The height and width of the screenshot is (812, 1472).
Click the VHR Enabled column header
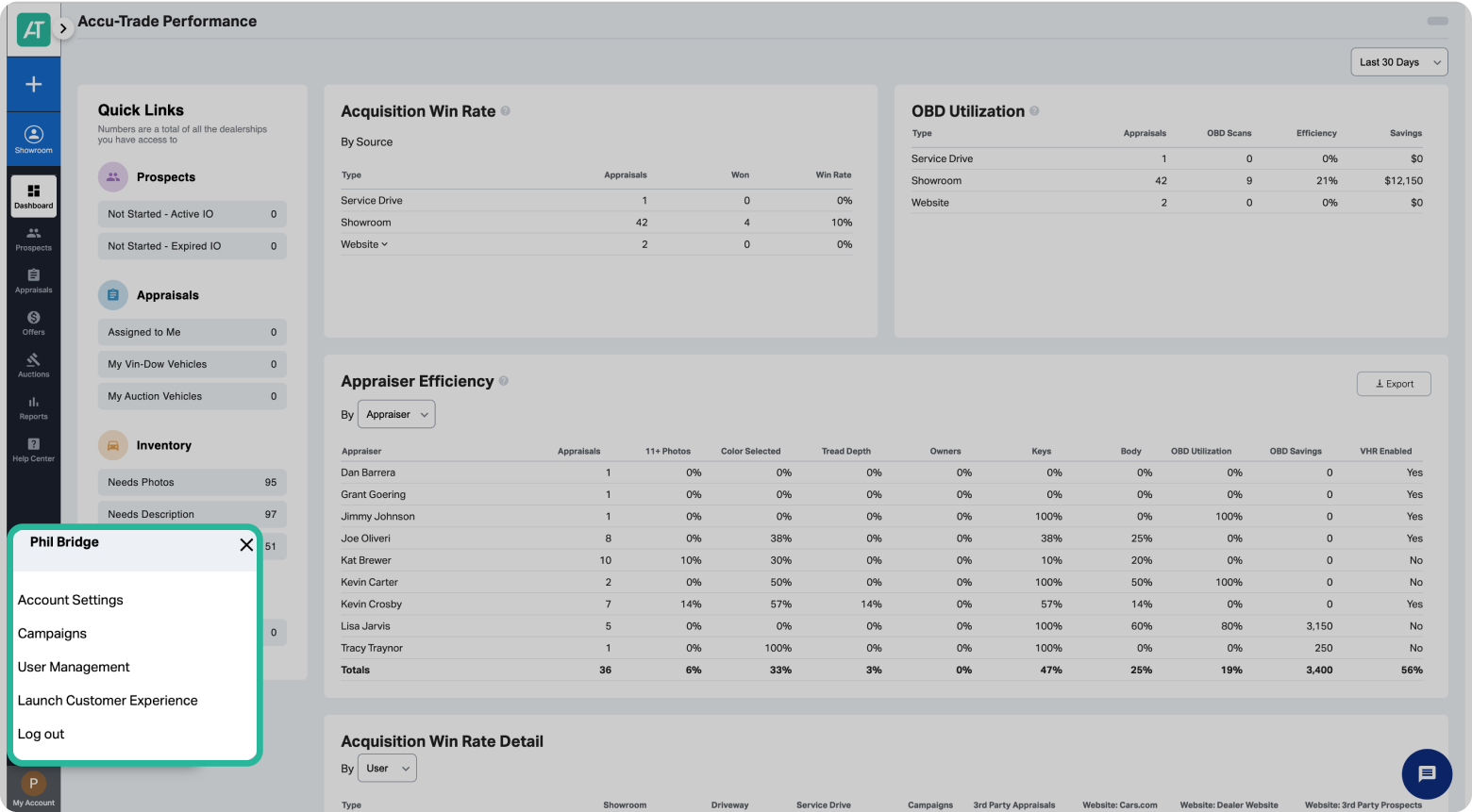[x=1386, y=451]
